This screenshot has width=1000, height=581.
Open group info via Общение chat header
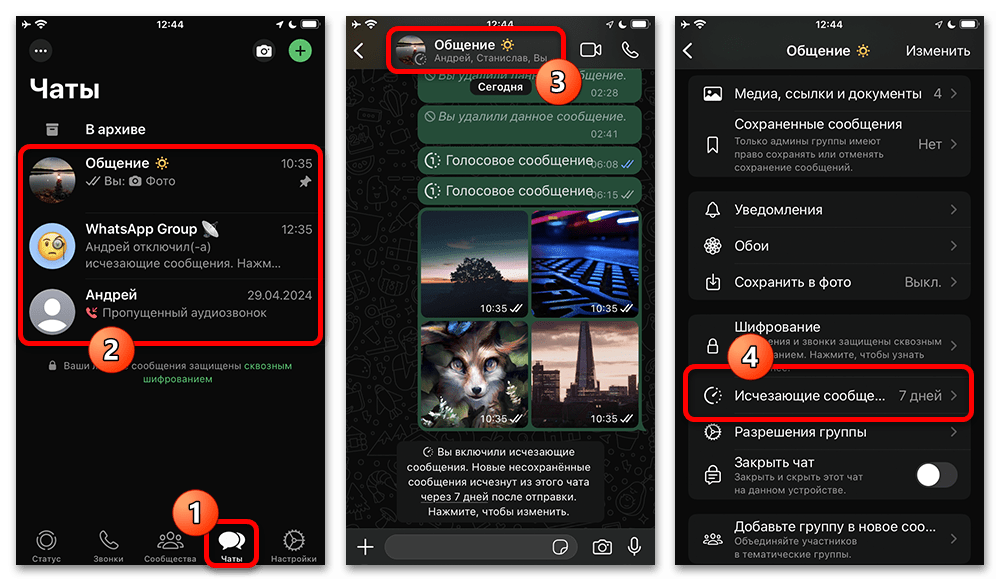coord(476,50)
